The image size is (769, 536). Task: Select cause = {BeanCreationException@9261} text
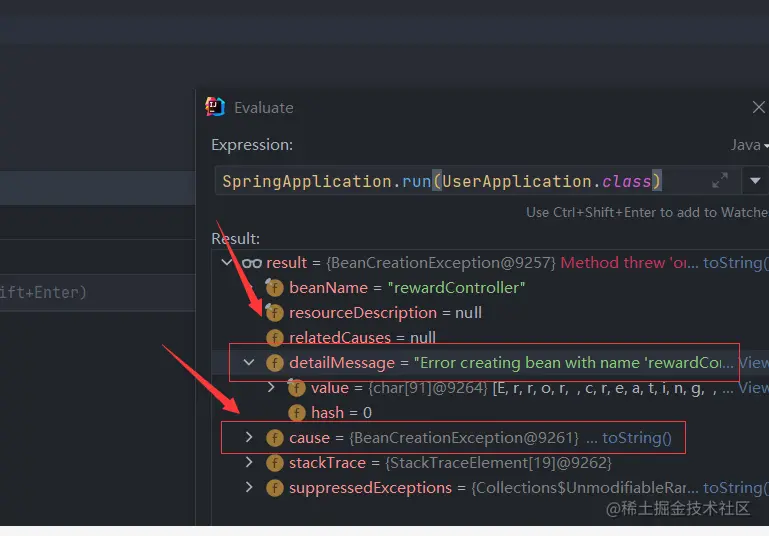(x=434, y=438)
